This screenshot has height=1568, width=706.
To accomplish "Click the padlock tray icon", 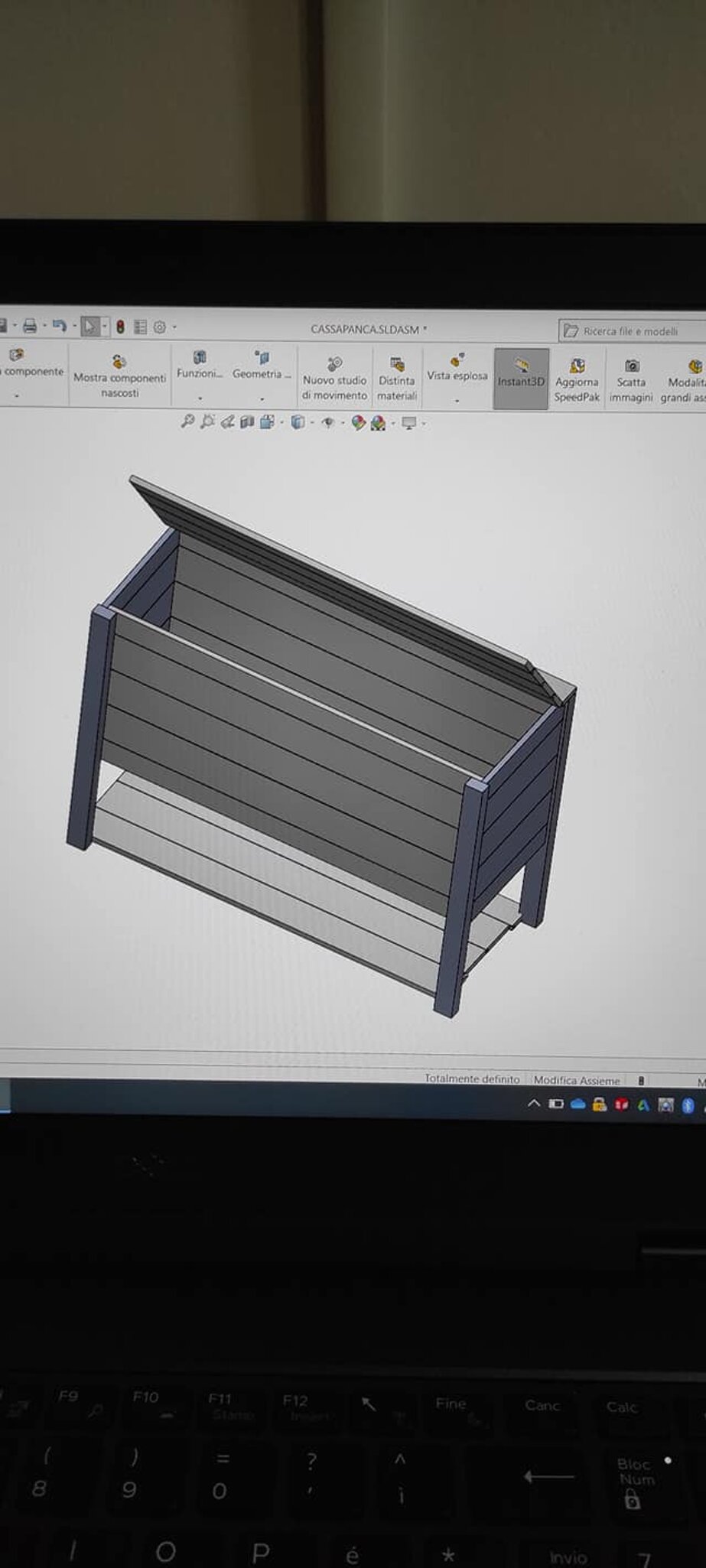I will (600, 1104).
